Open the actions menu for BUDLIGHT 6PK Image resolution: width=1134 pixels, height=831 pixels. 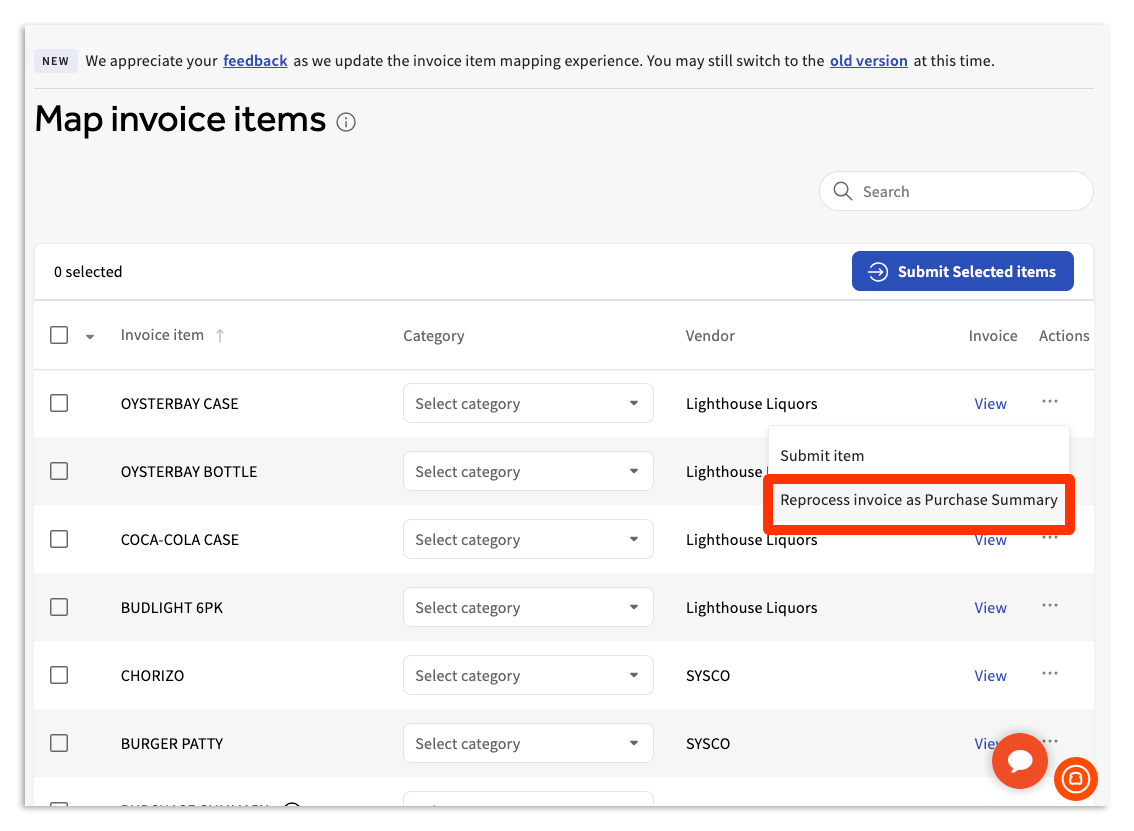pos(1049,607)
